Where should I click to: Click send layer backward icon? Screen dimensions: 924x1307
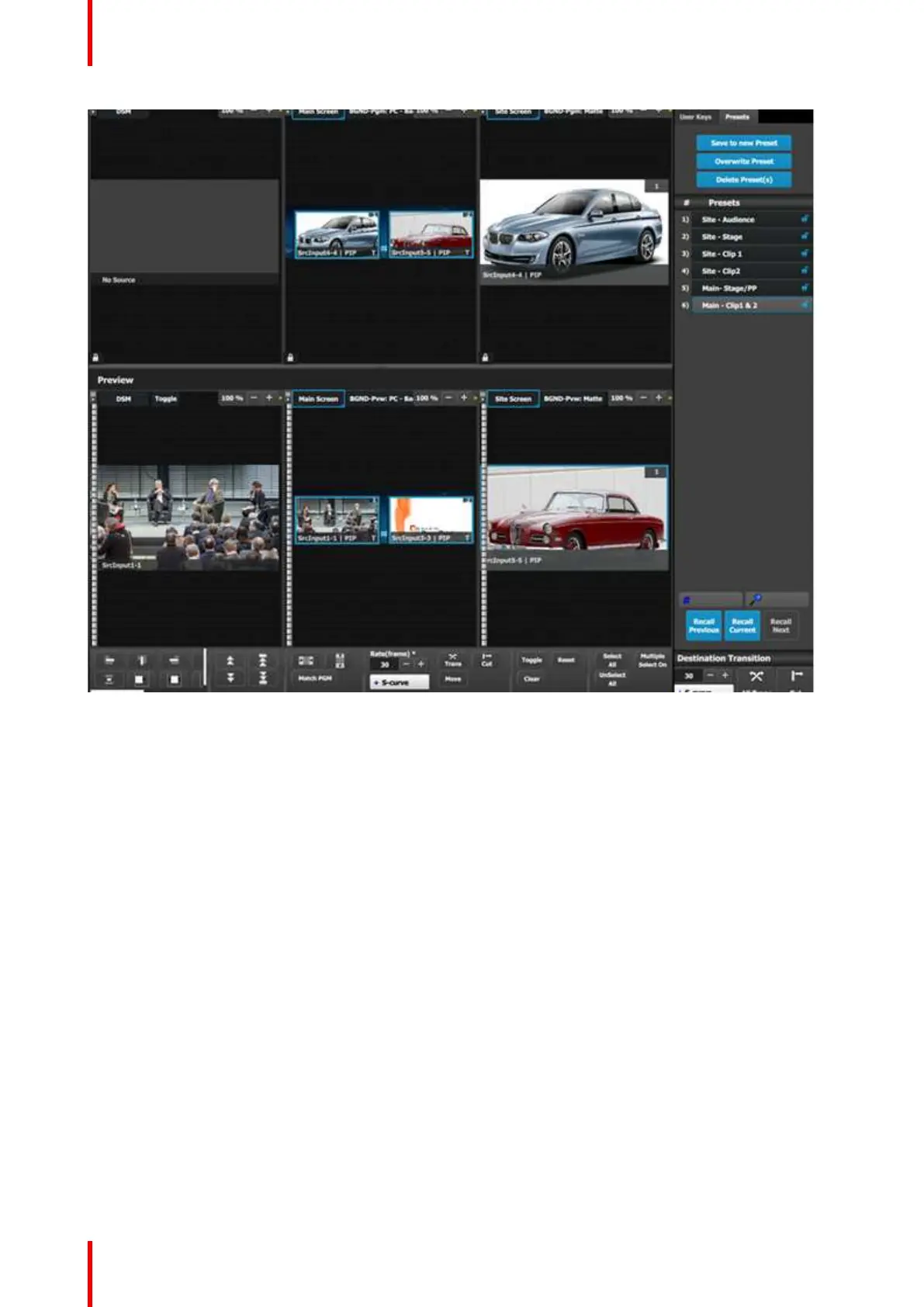(x=230, y=678)
